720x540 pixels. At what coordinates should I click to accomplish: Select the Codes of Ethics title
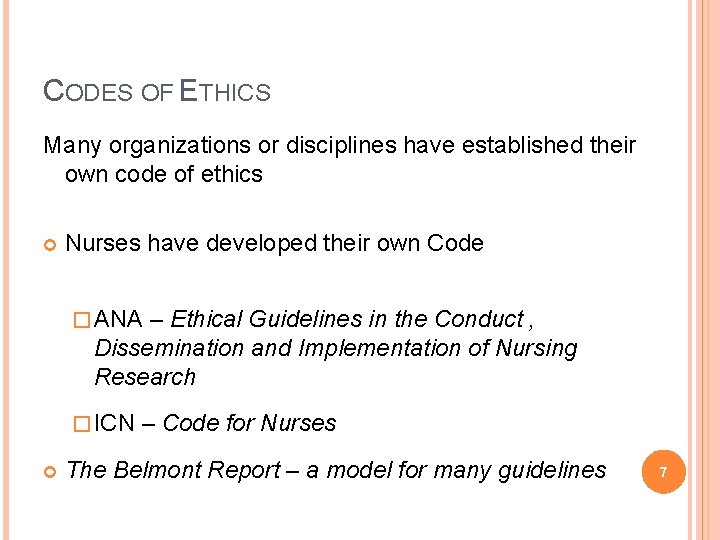point(157,90)
